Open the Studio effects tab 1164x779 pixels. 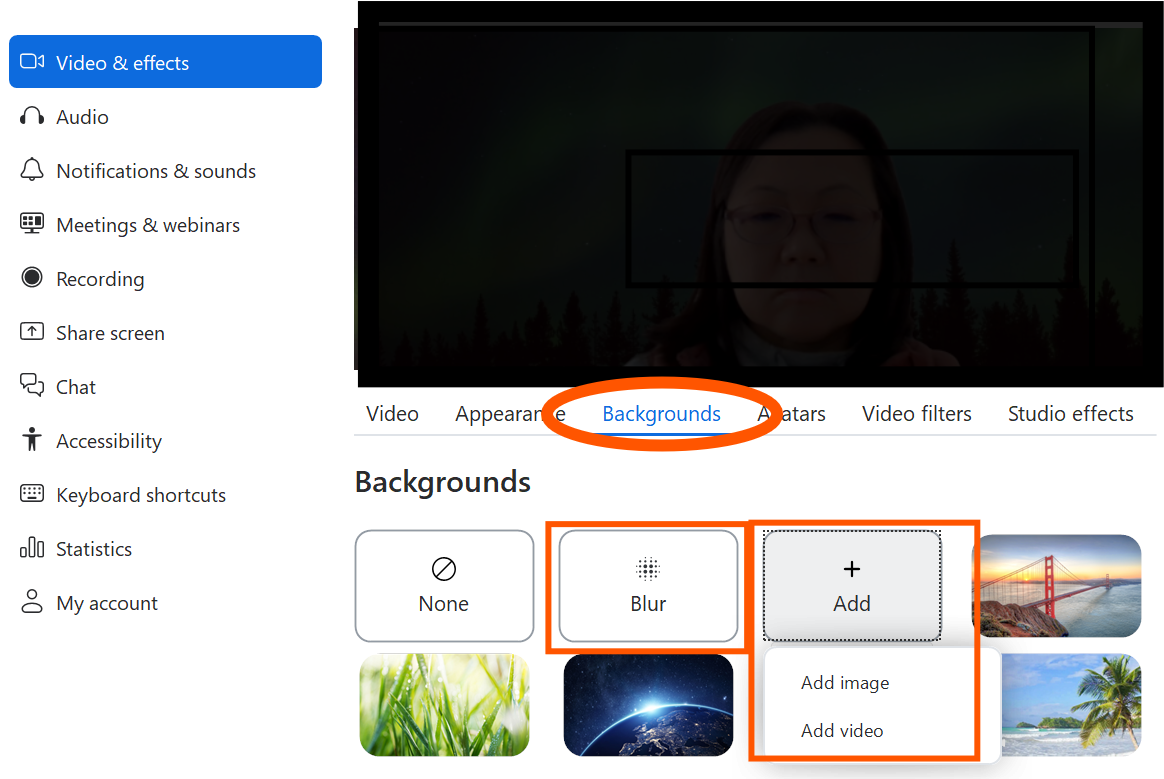(1070, 414)
